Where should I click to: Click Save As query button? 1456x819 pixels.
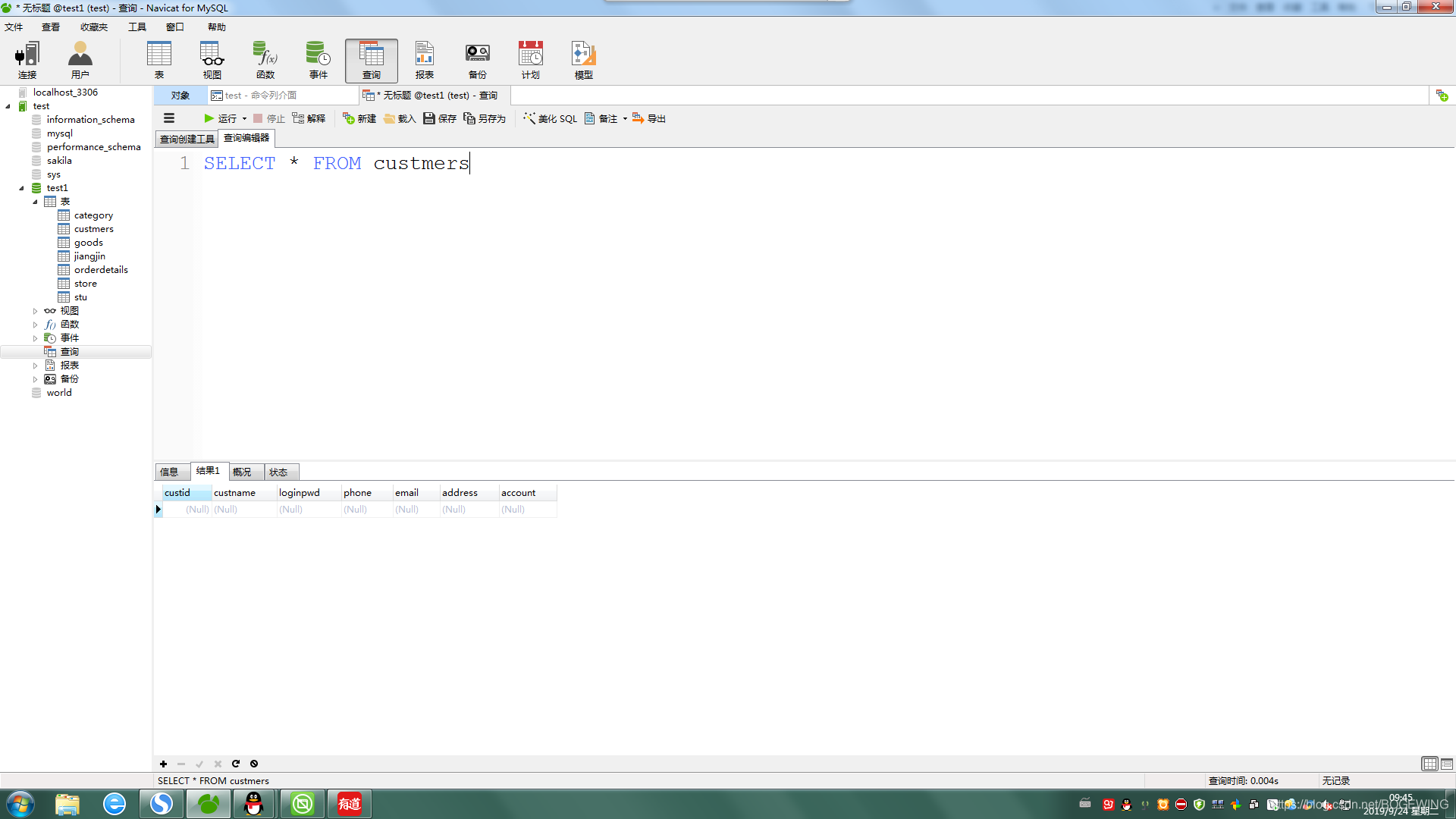484,118
